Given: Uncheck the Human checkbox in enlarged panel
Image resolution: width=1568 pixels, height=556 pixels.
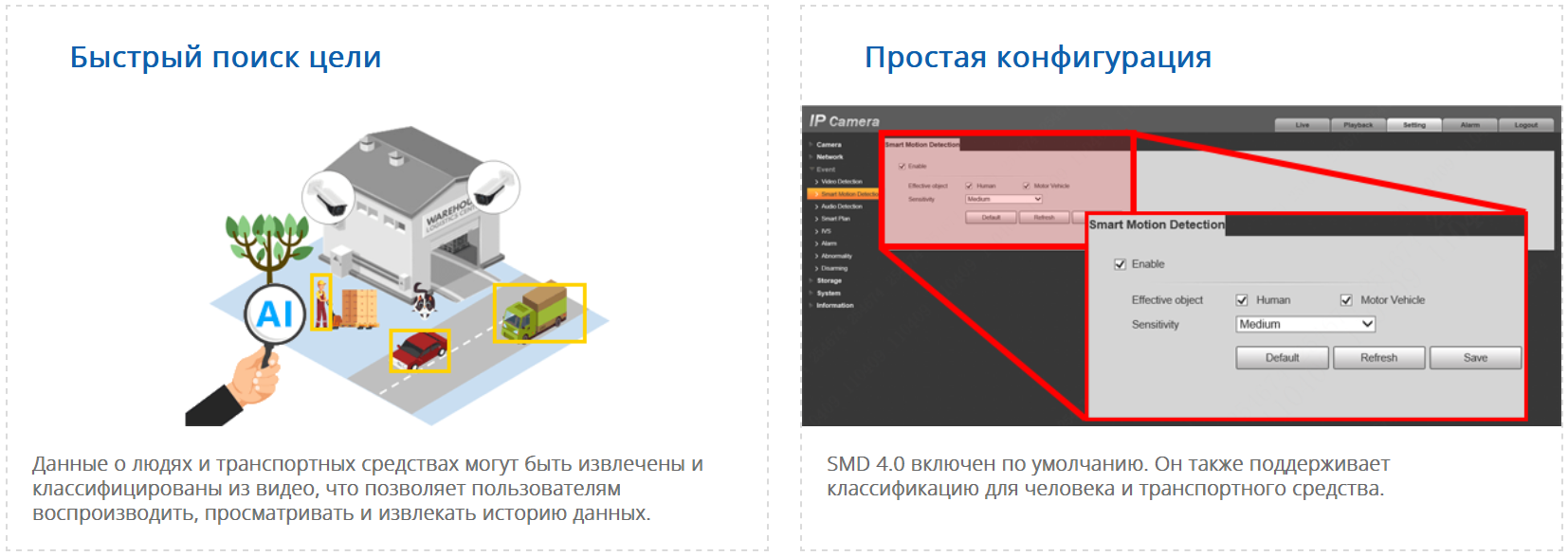Looking at the screenshot, I should [1242, 300].
